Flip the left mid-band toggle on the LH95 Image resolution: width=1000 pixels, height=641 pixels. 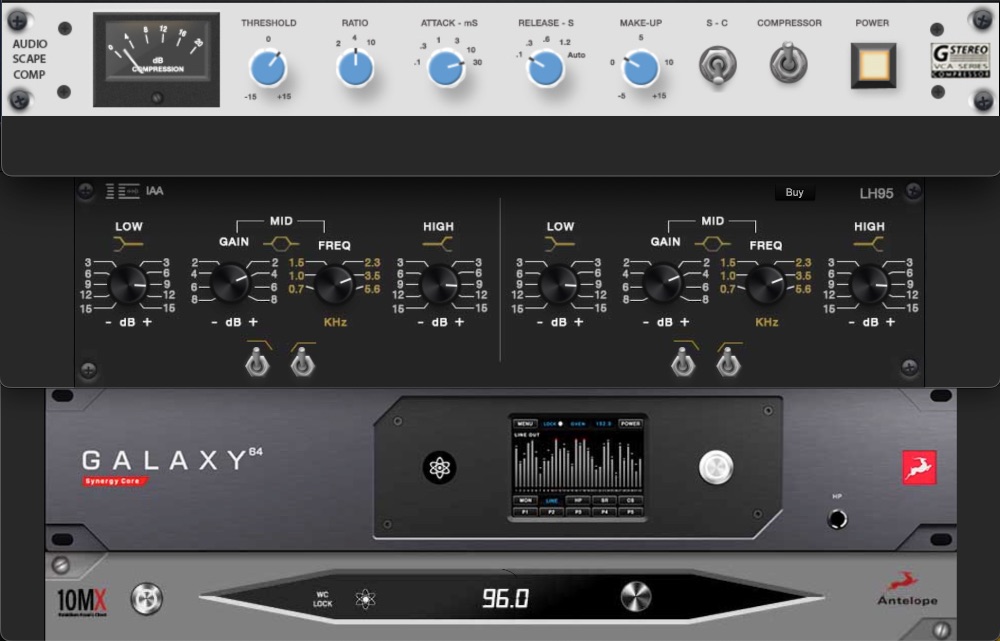(257, 362)
